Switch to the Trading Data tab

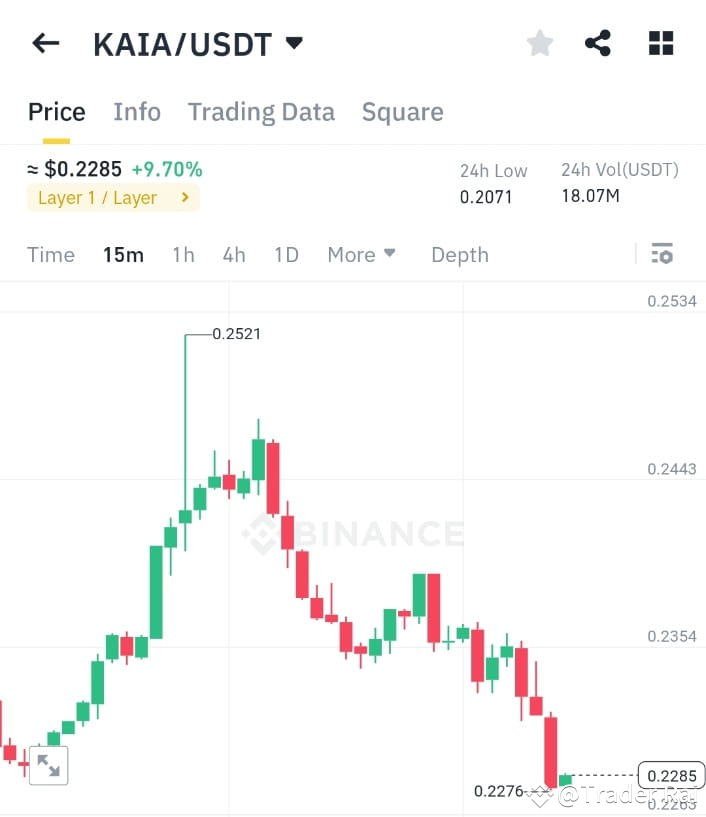click(261, 111)
